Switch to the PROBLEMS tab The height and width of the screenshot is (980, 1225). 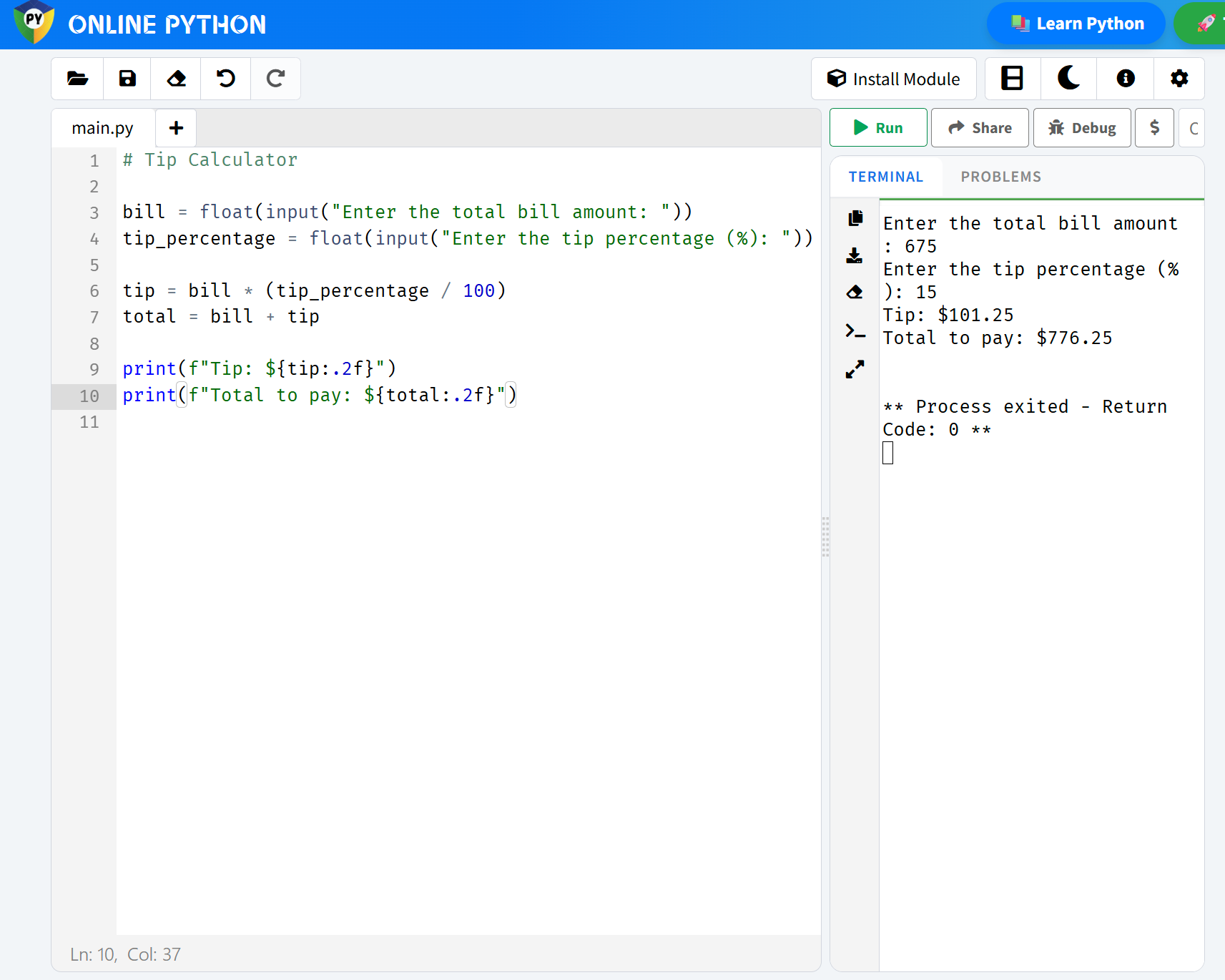coord(1000,177)
